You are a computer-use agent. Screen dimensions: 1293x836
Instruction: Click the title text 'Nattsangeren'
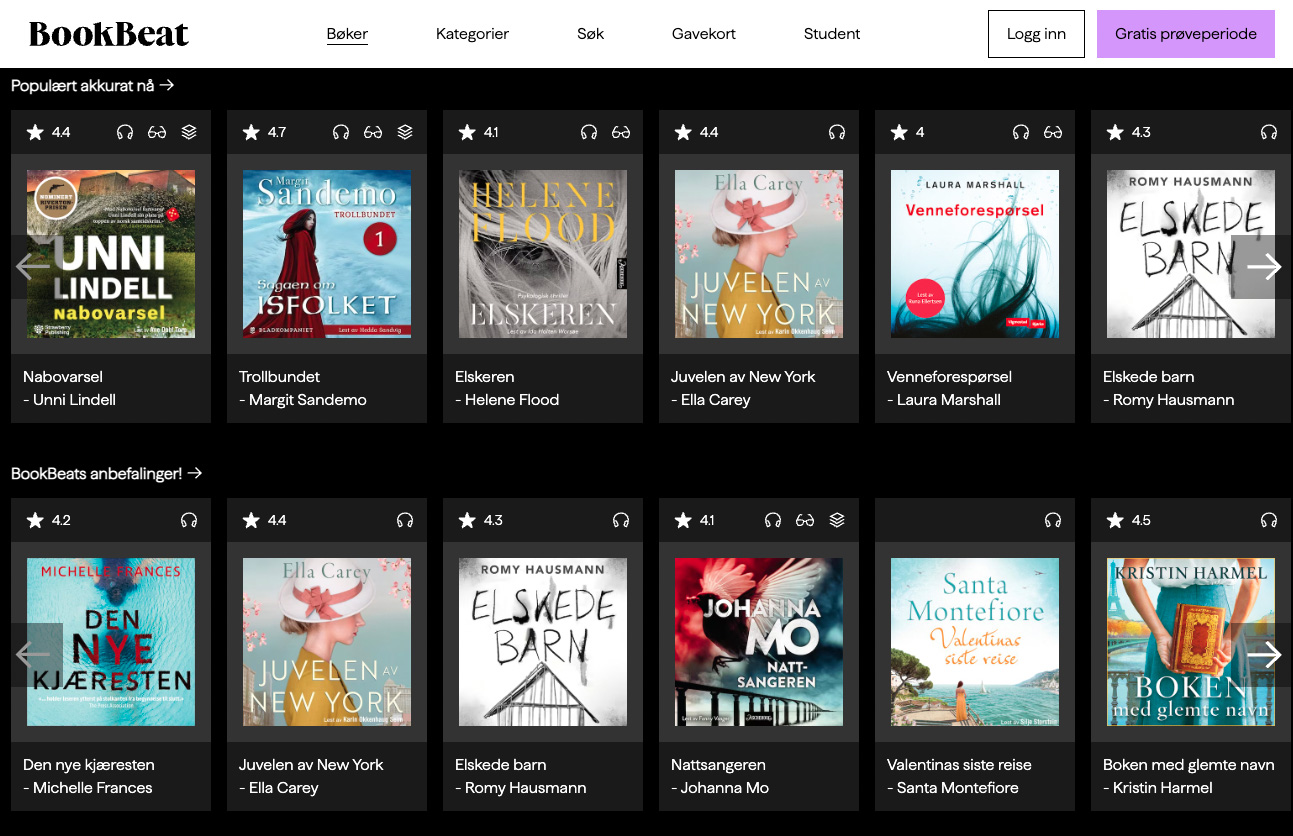718,765
